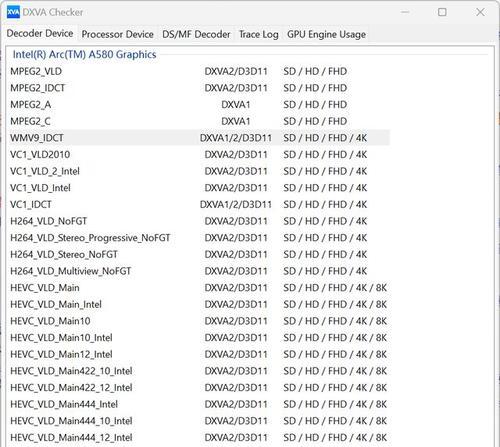Open the DS/MF Decoder tab
500x447 pixels.
tap(196, 34)
